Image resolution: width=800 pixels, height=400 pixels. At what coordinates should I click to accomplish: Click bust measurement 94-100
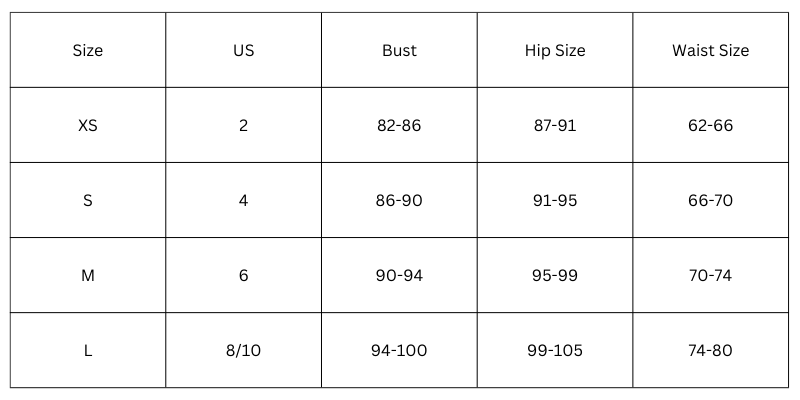tap(399, 350)
